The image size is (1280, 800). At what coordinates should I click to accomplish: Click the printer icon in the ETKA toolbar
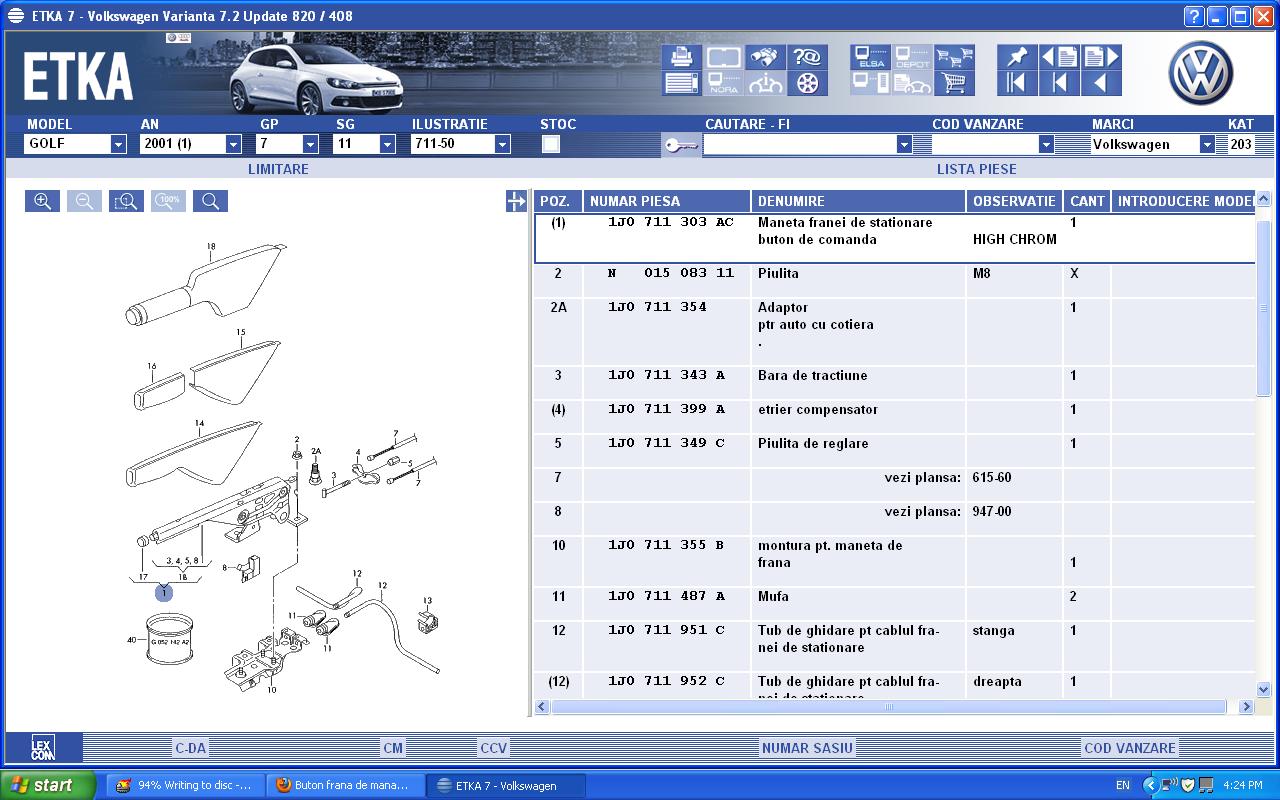point(682,57)
